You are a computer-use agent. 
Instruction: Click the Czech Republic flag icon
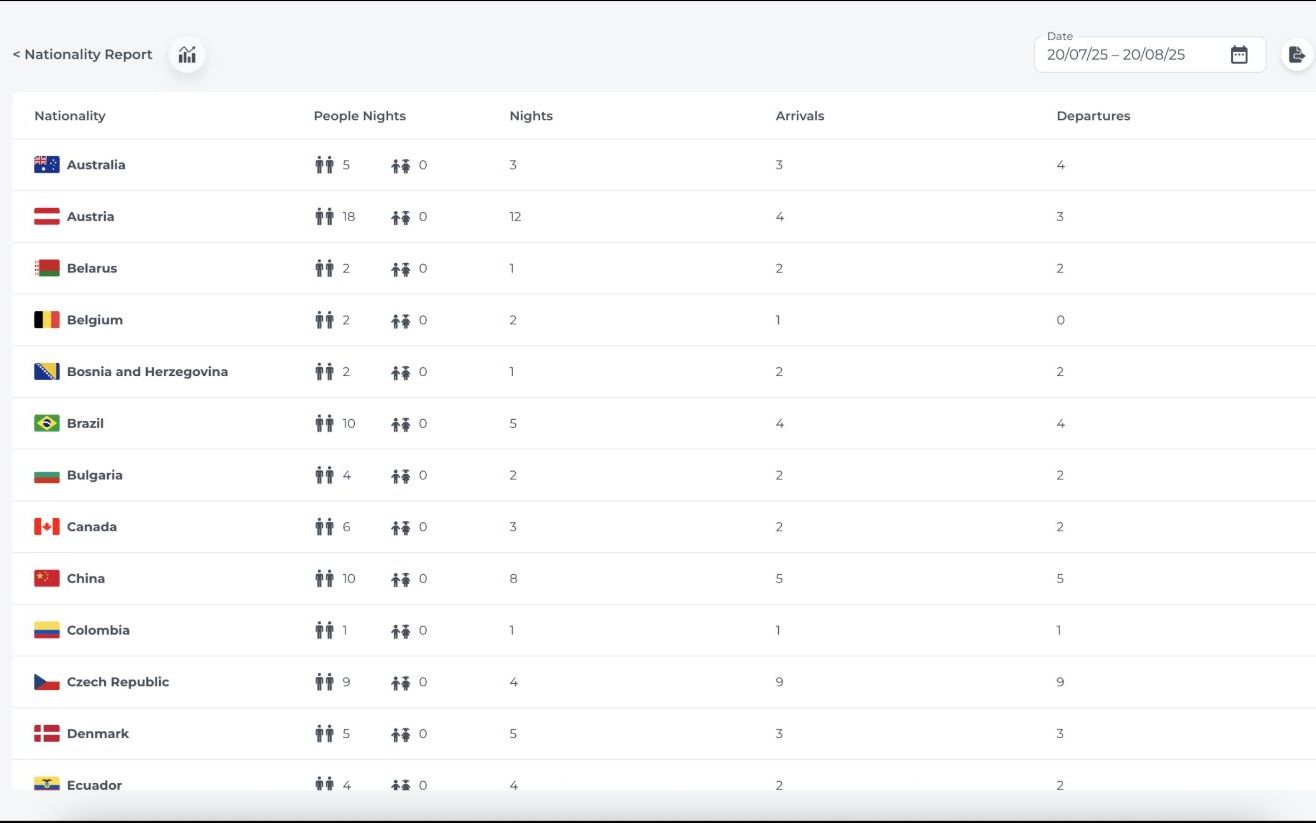pos(47,682)
